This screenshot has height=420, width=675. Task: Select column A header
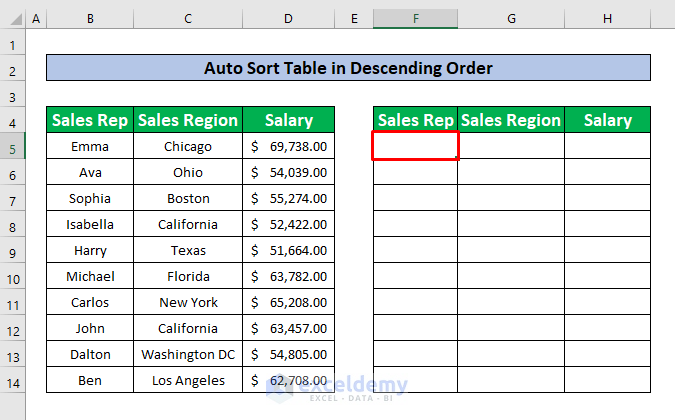tap(36, 19)
